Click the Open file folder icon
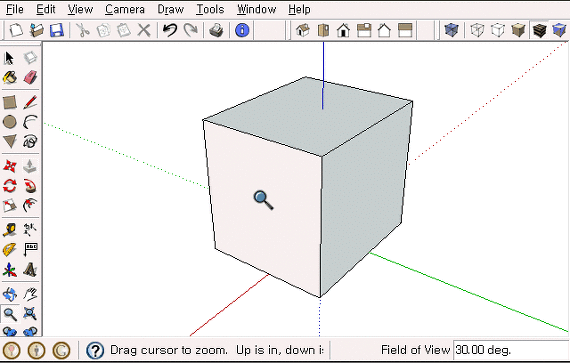This screenshot has height=363, width=570. point(36,30)
